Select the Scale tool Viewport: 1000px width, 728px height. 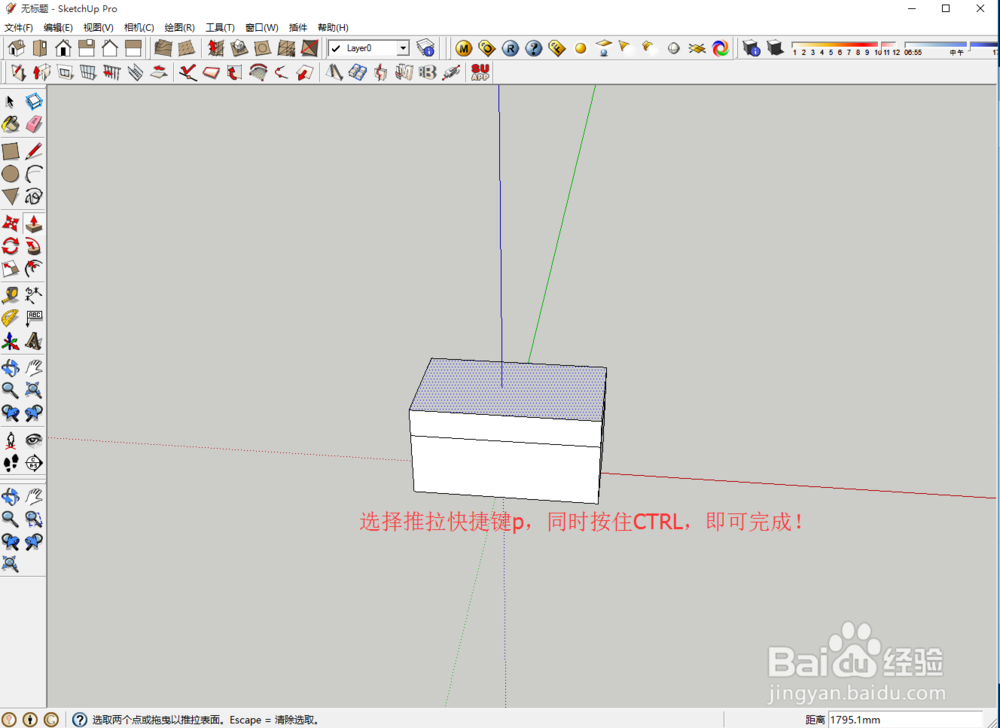pyautogui.click(x=10, y=268)
